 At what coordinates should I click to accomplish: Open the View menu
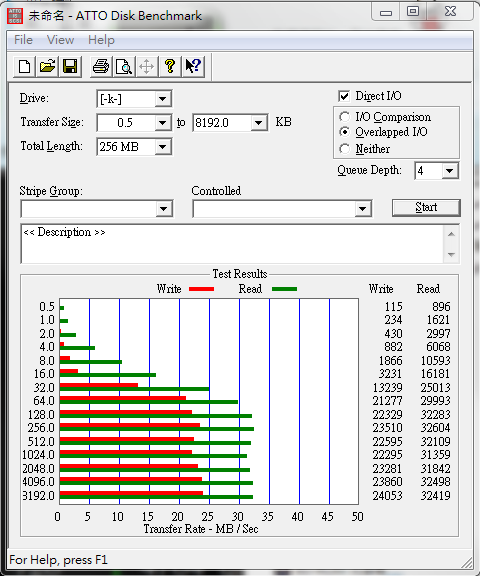pyautogui.click(x=60, y=40)
